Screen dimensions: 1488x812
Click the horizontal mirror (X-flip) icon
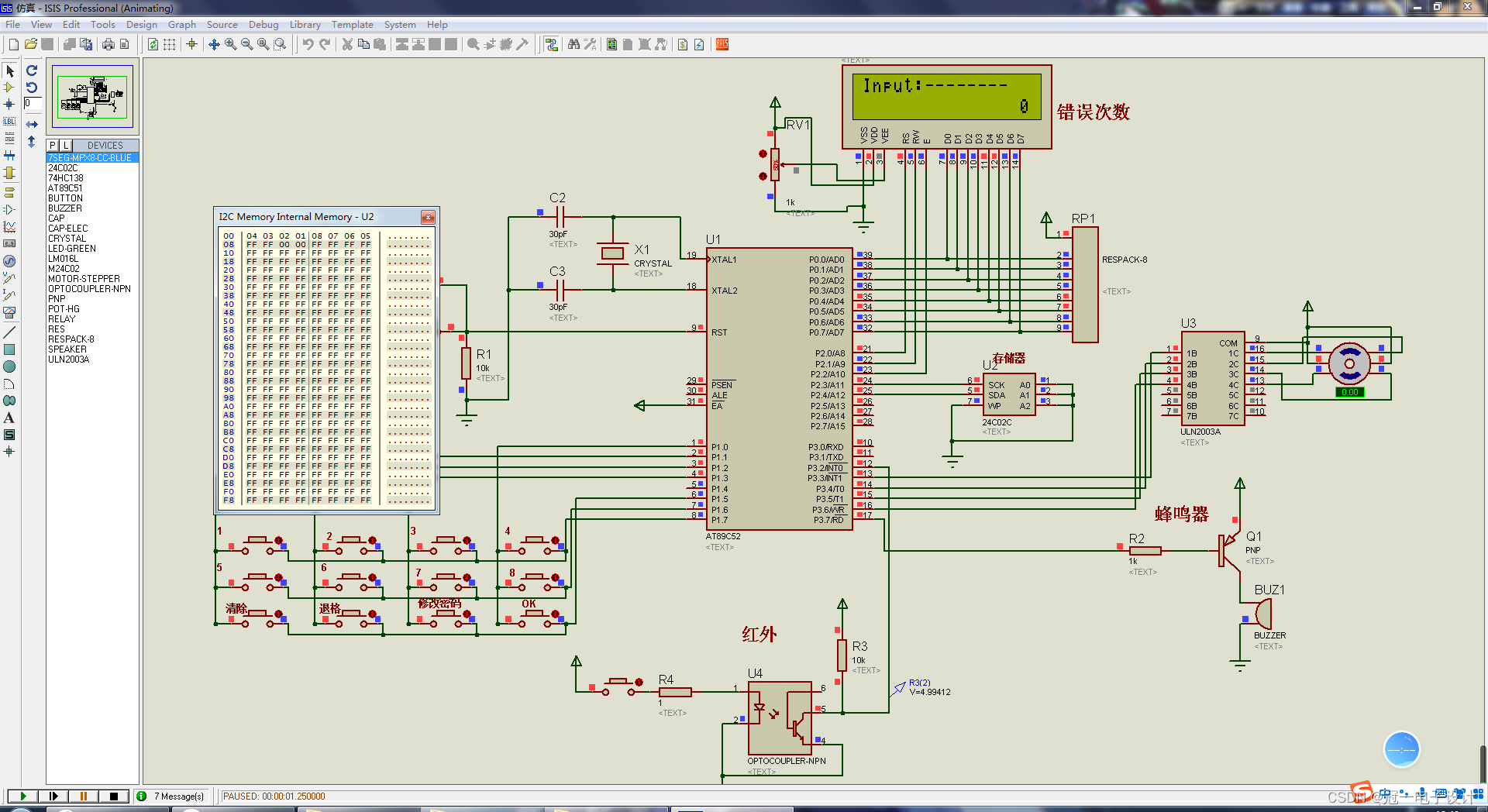32,124
